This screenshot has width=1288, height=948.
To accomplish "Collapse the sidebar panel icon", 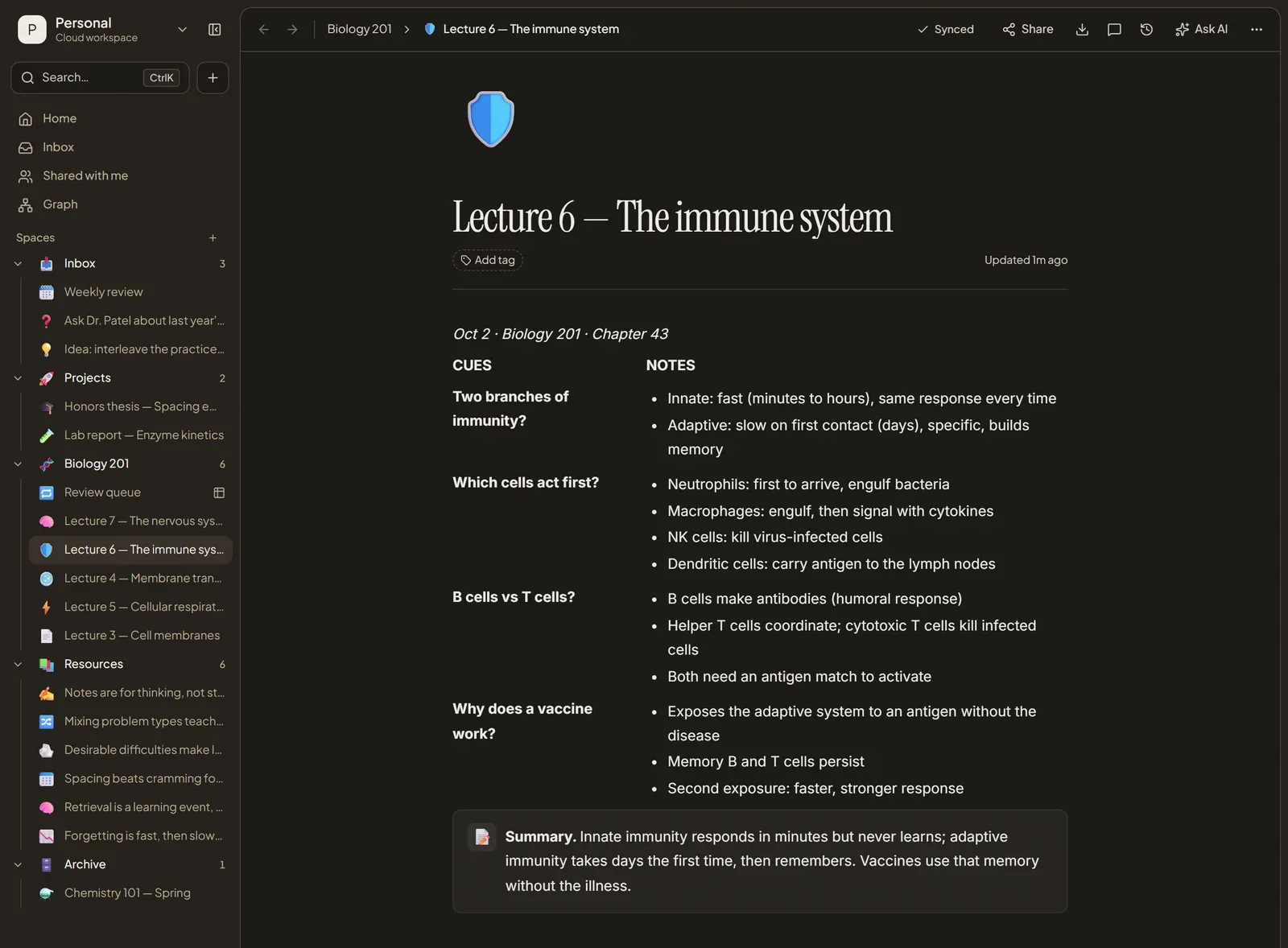I will pos(215,30).
